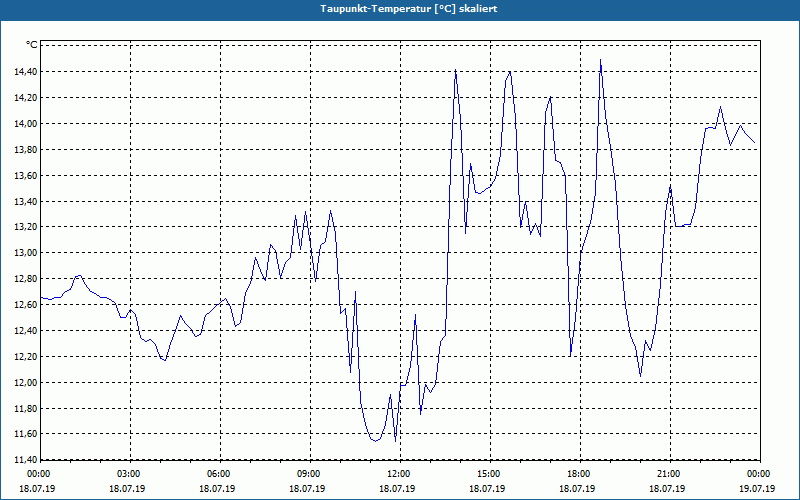Click the 15:00 x-axis label
Viewport: 800px width, 500px height.
487,474
